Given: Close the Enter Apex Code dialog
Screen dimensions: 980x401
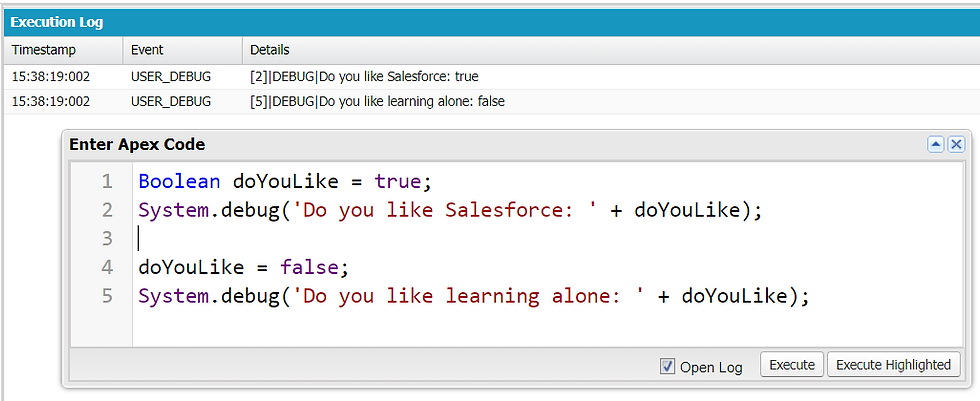Looking at the screenshot, I should click(x=956, y=145).
